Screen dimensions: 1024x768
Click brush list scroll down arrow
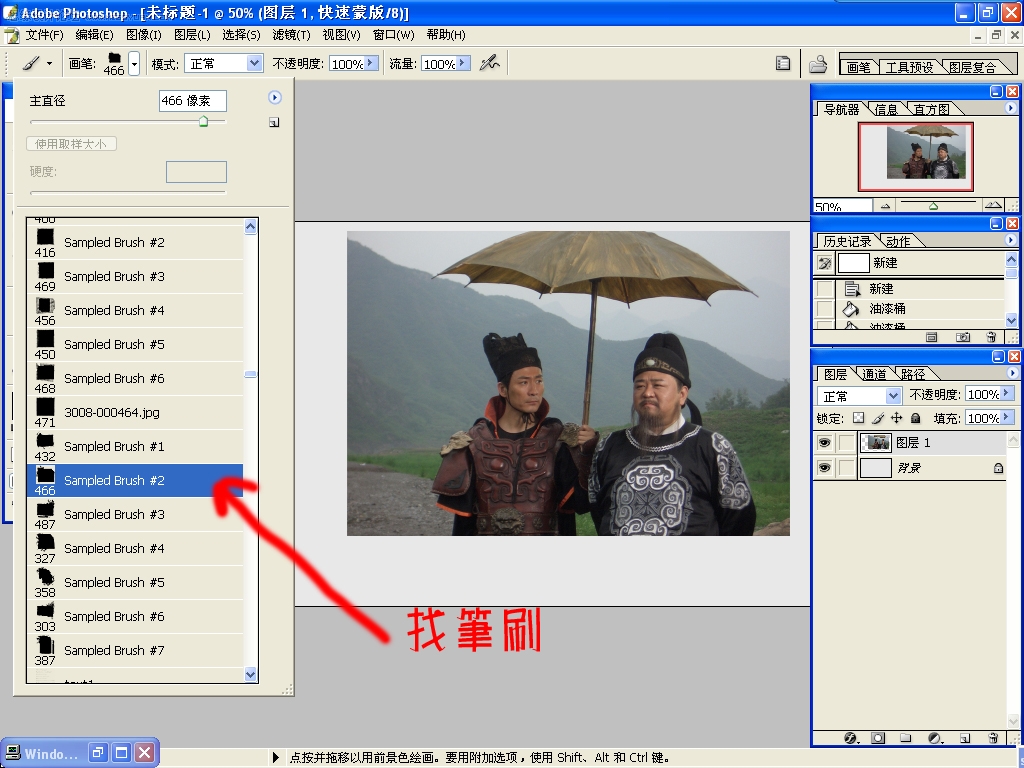(x=251, y=674)
